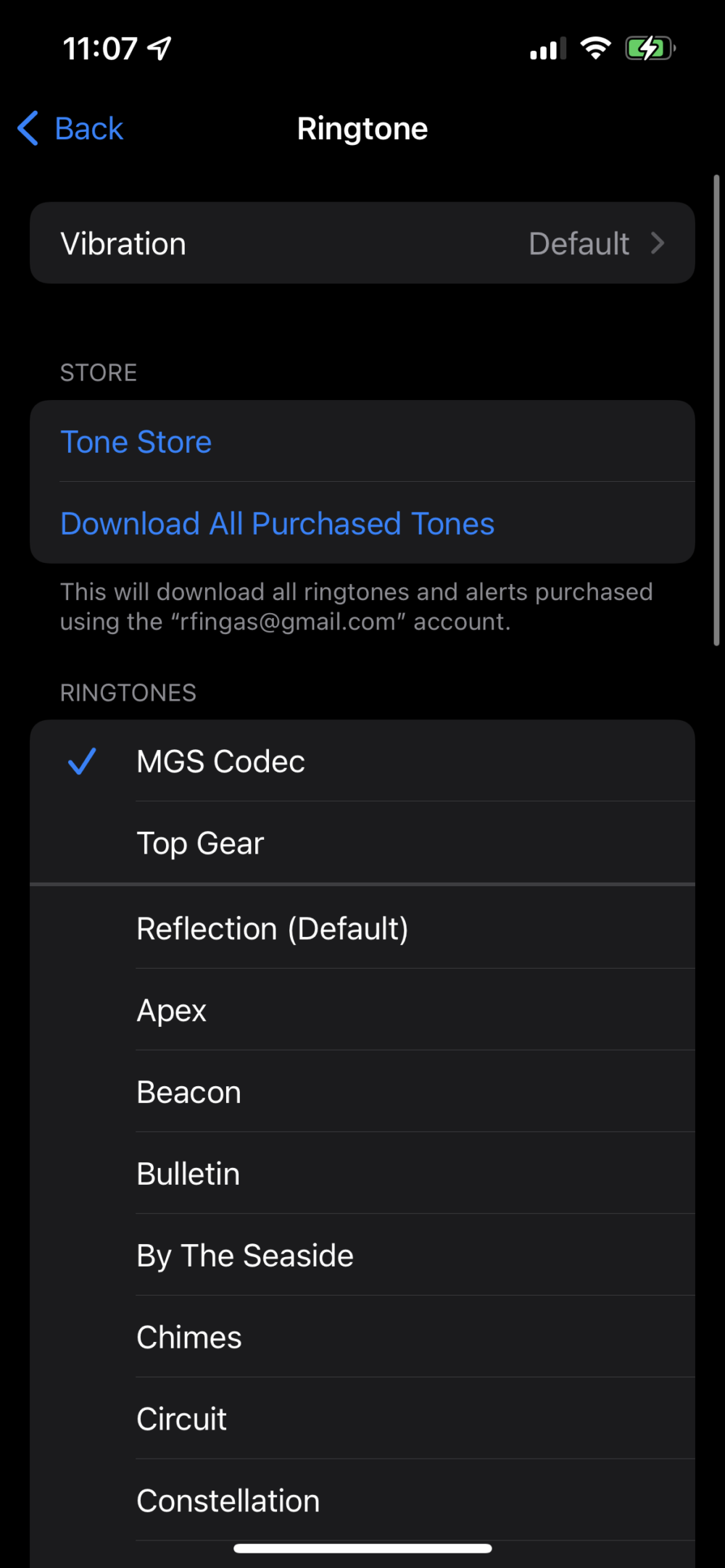
Task: Tap the location arrow beside the time
Action: (159, 49)
